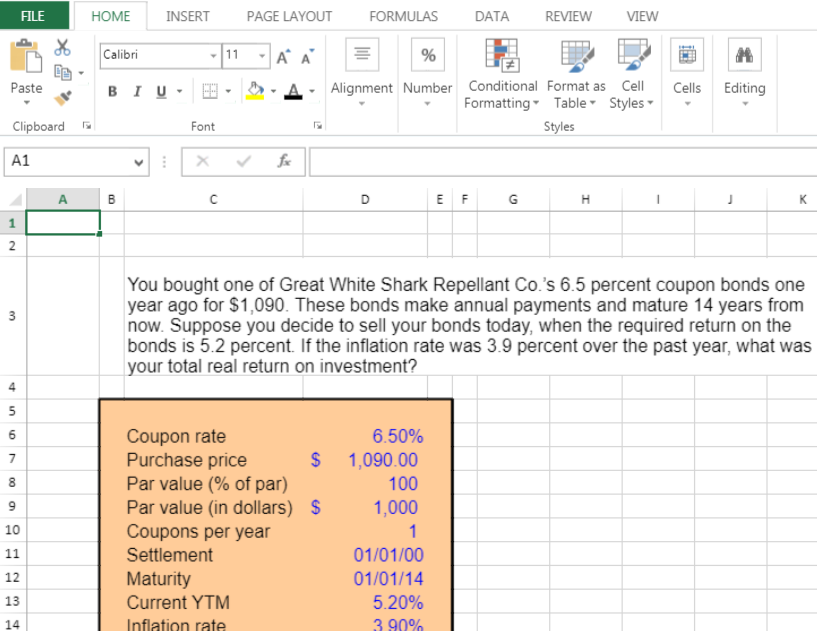Switch to the FORMULAS ribbon tab
The width and height of the screenshot is (817, 631).
pos(403,16)
